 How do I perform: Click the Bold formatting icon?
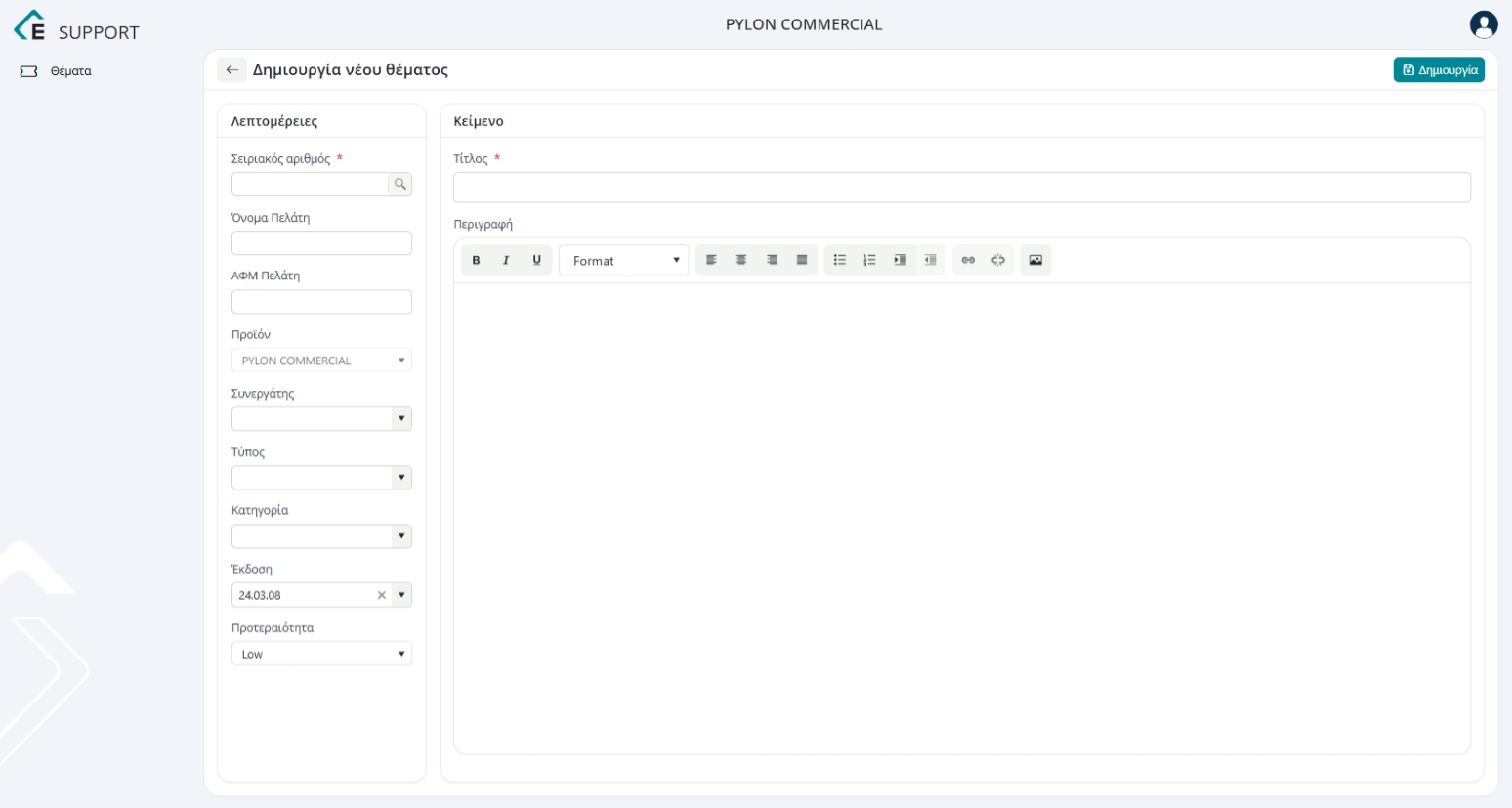476,260
